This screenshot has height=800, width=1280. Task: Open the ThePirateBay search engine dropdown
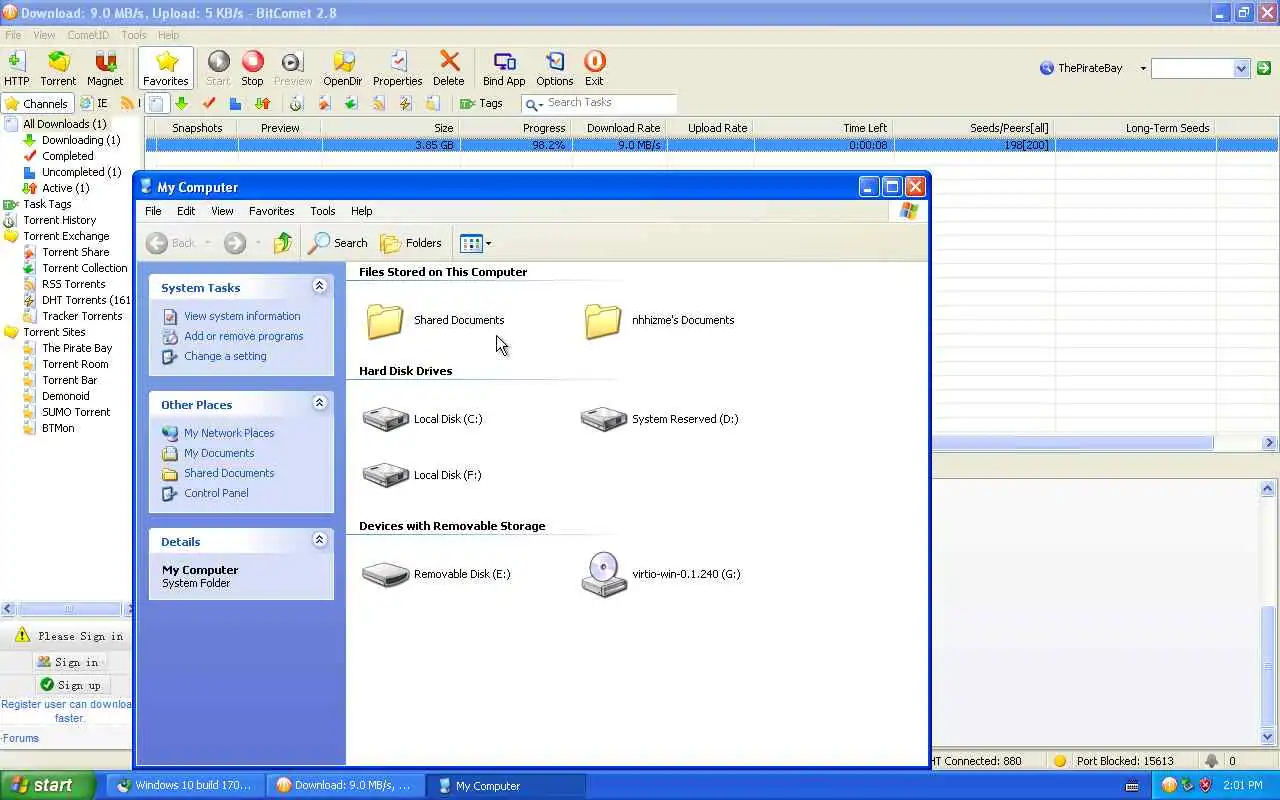[x=1143, y=68]
